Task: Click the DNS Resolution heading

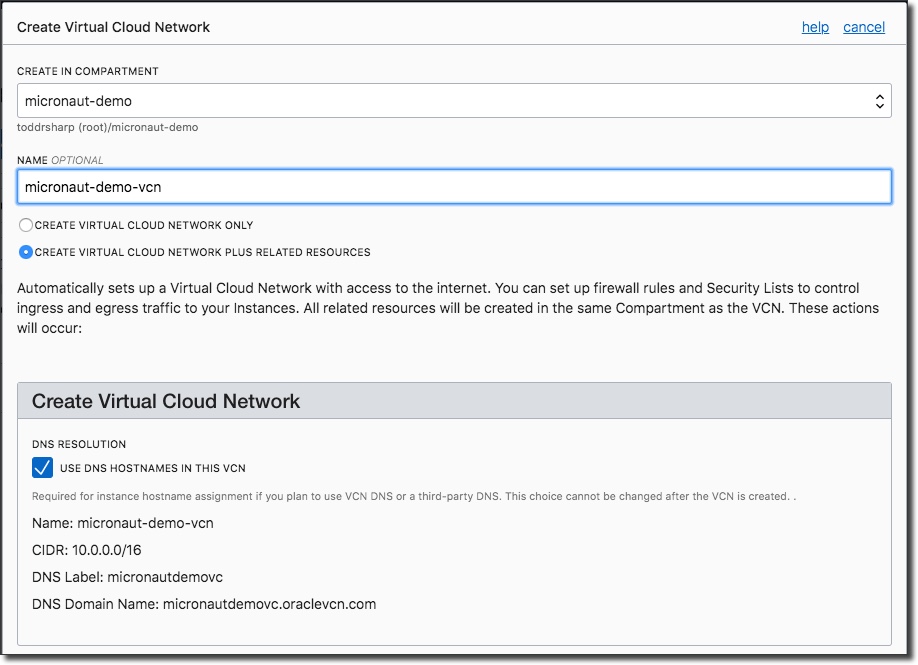Action: [x=79, y=444]
